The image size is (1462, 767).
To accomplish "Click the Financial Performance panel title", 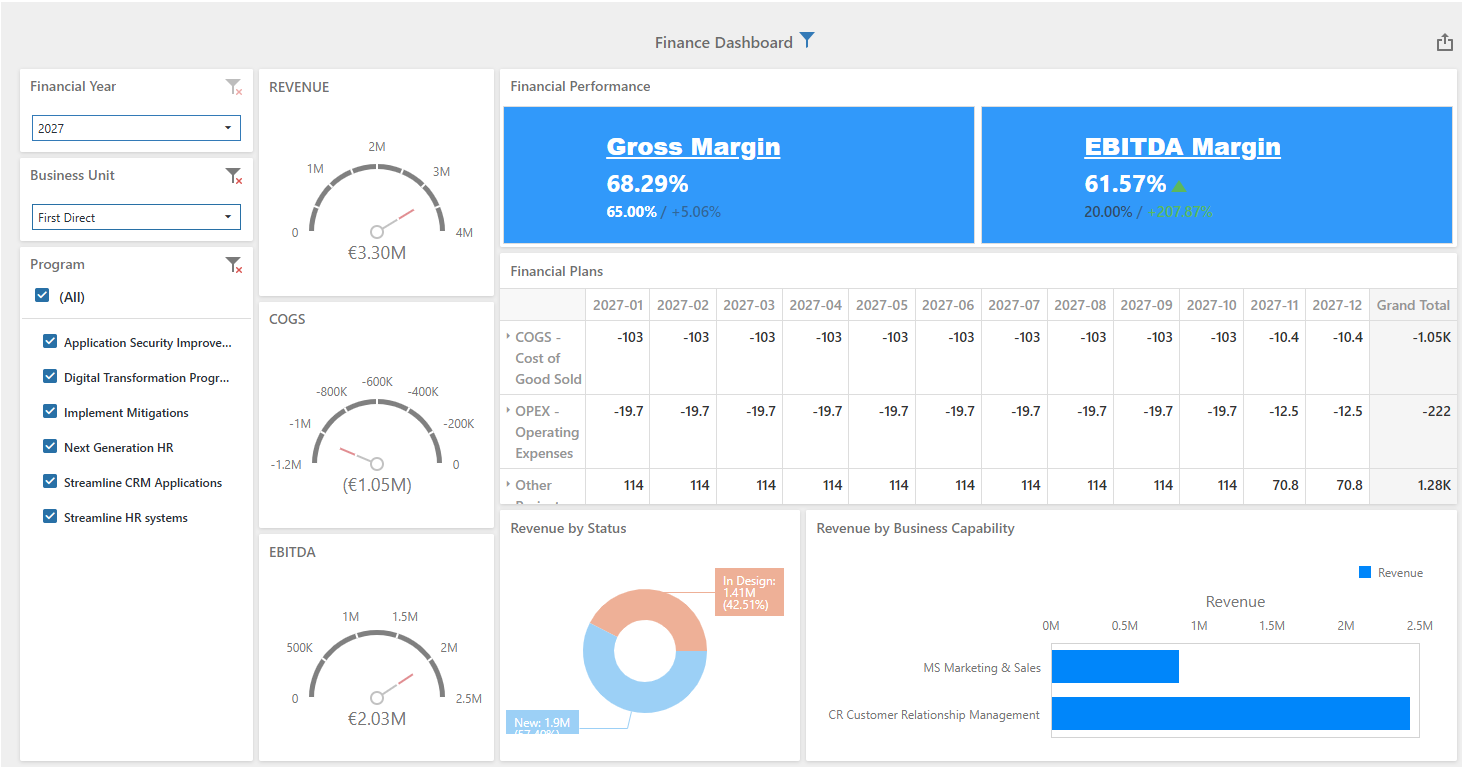I will 580,86.
